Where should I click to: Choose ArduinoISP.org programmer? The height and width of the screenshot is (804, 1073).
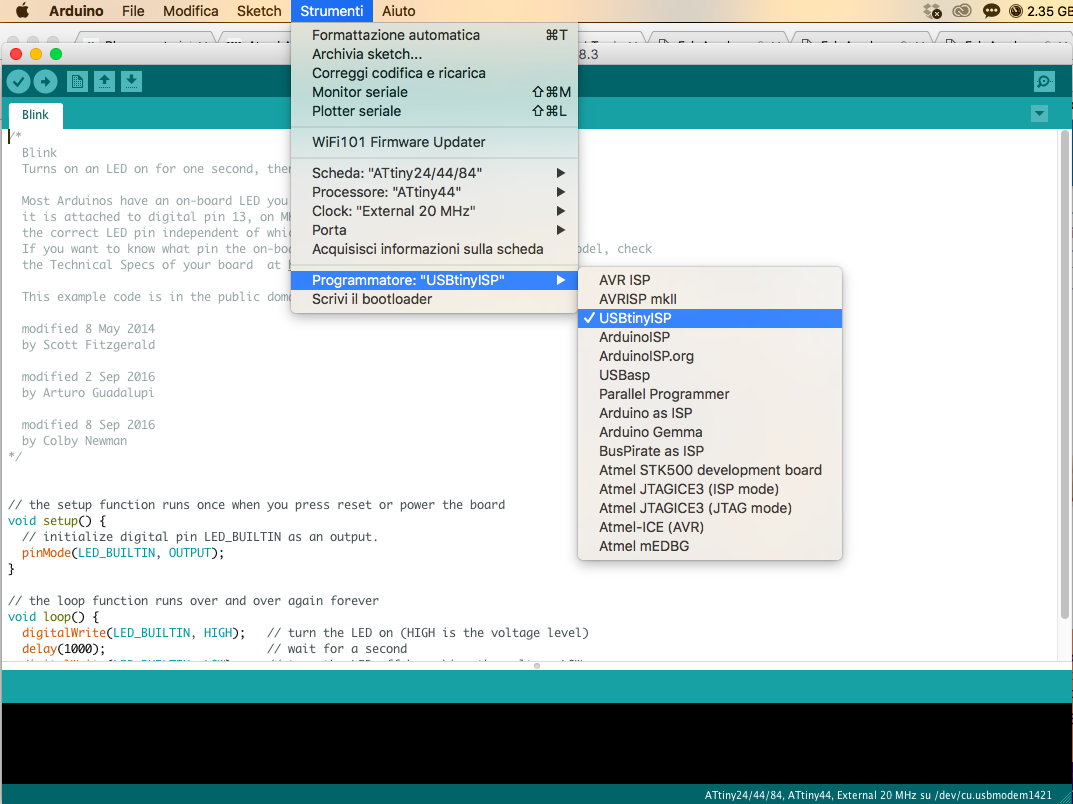pos(710,356)
